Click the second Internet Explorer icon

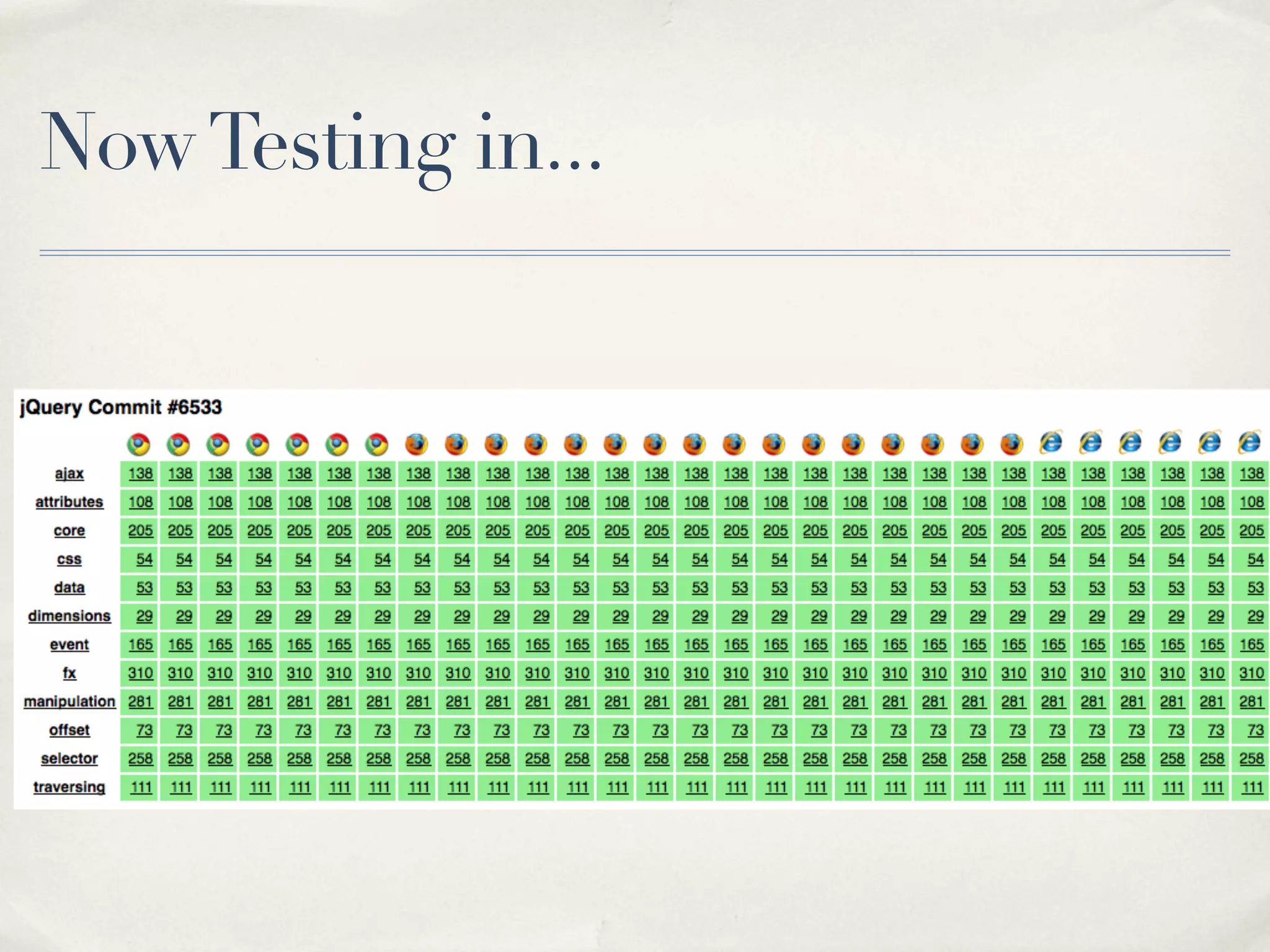(x=1091, y=443)
